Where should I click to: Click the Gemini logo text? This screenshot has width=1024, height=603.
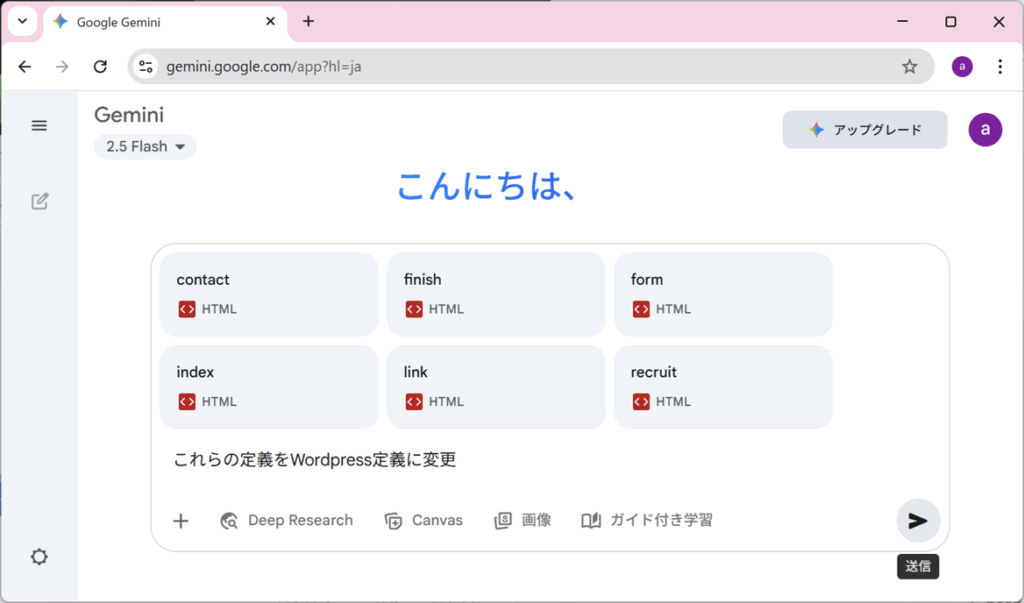point(129,115)
